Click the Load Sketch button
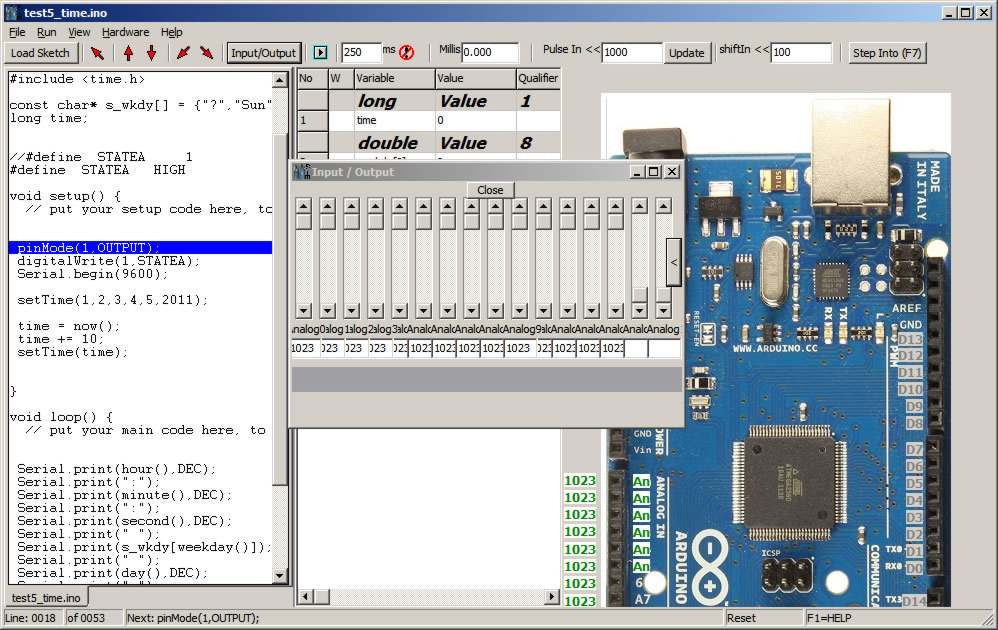The width and height of the screenshot is (998, 630). [x=40, y=53]
